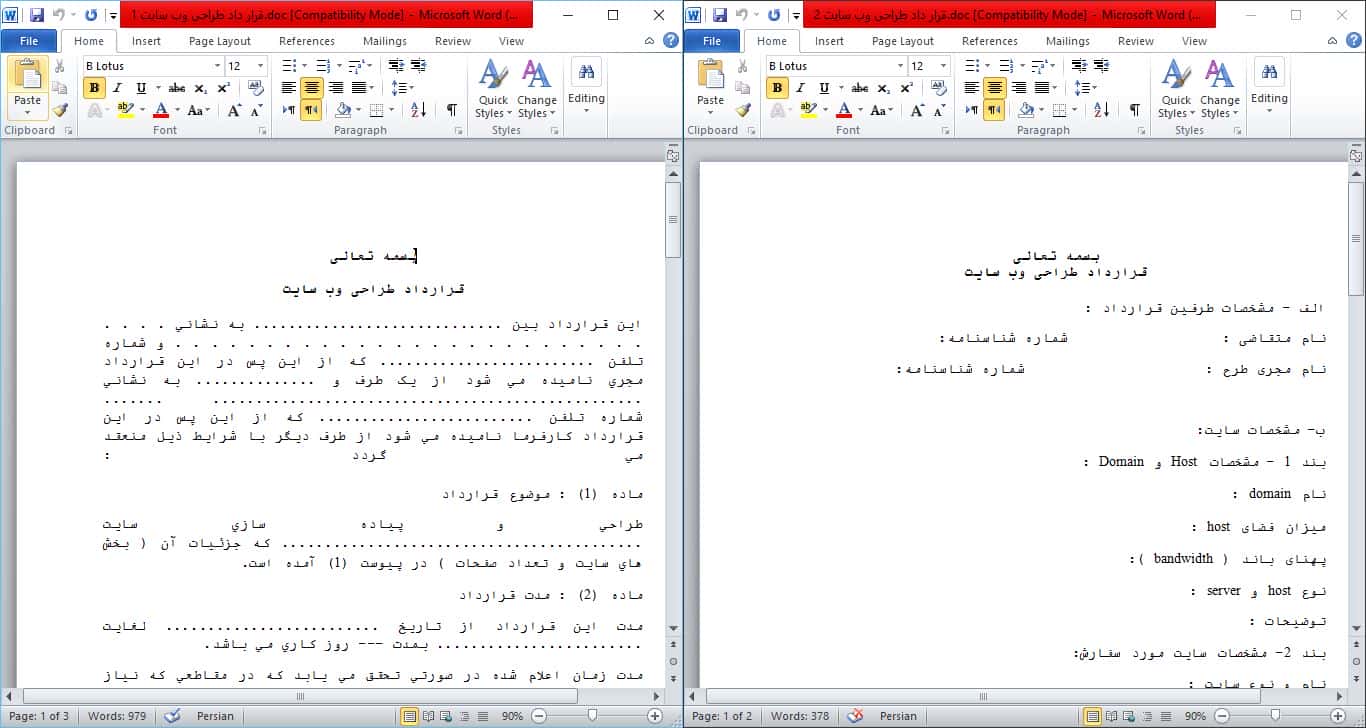Click Clear Formatting icon in left window
The height and width of the screenshot is (728, 1366).
click(257, 88)
